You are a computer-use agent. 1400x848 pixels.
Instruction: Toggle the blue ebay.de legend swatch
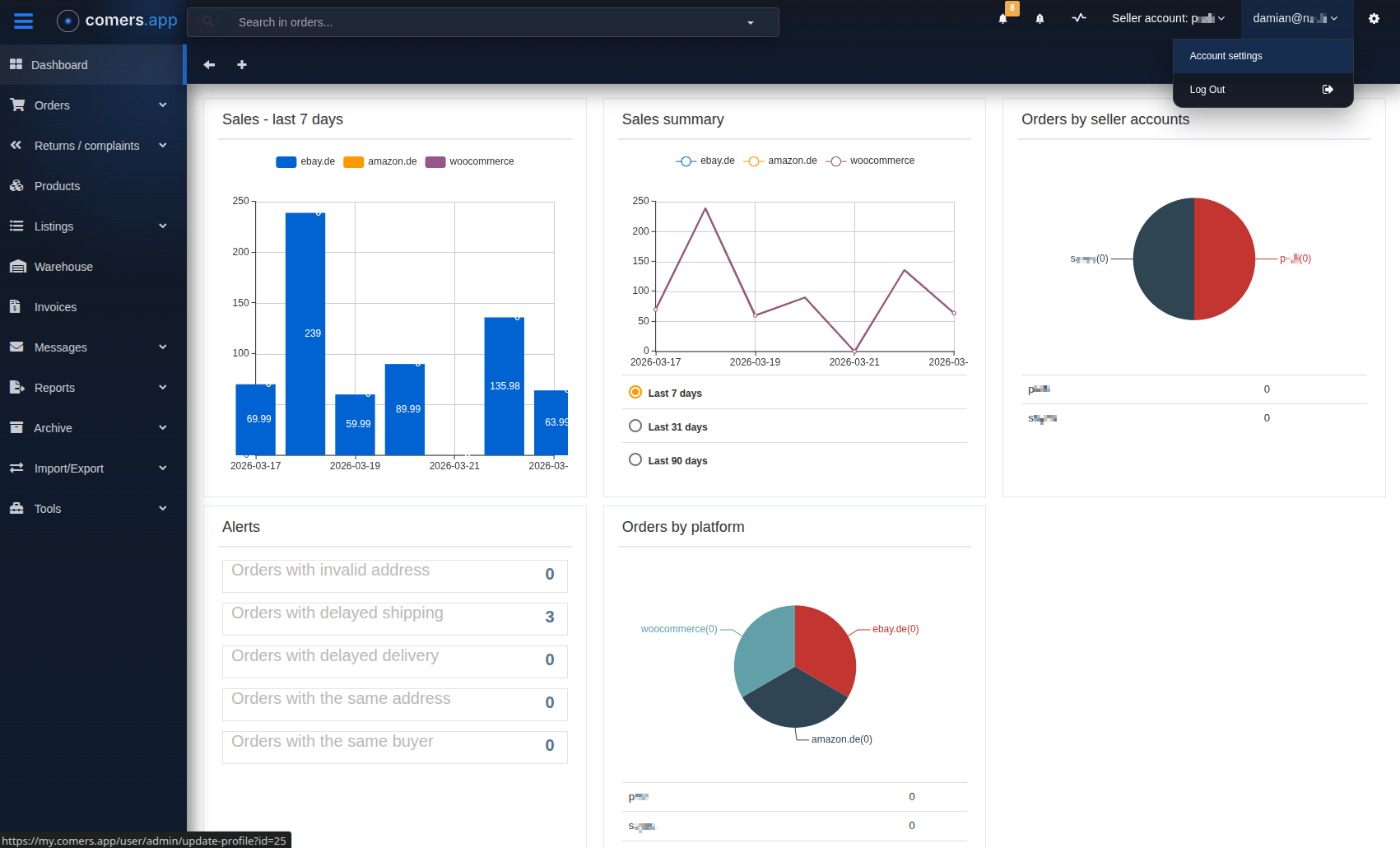coord(286,162)
